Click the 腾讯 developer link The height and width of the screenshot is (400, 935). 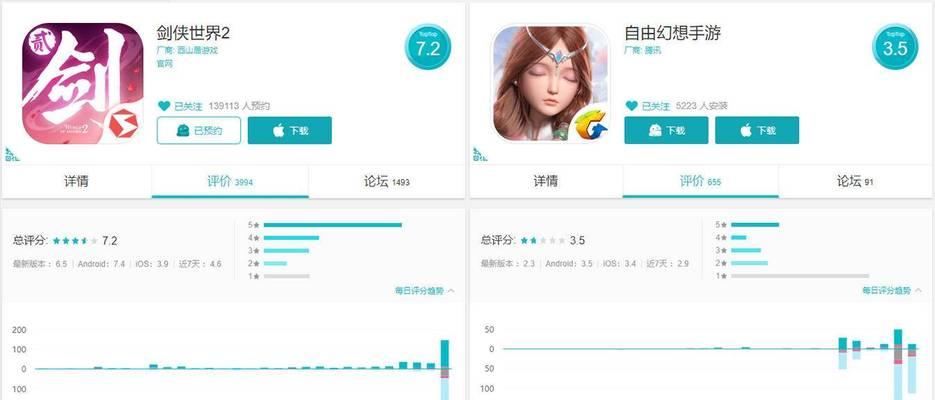coord(652,51)
